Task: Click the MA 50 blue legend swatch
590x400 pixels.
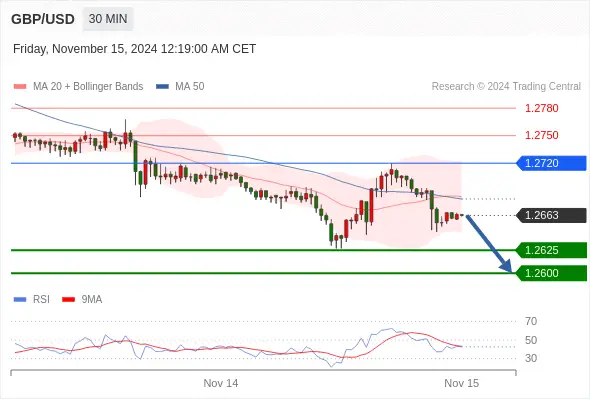Action: point(162,87)
